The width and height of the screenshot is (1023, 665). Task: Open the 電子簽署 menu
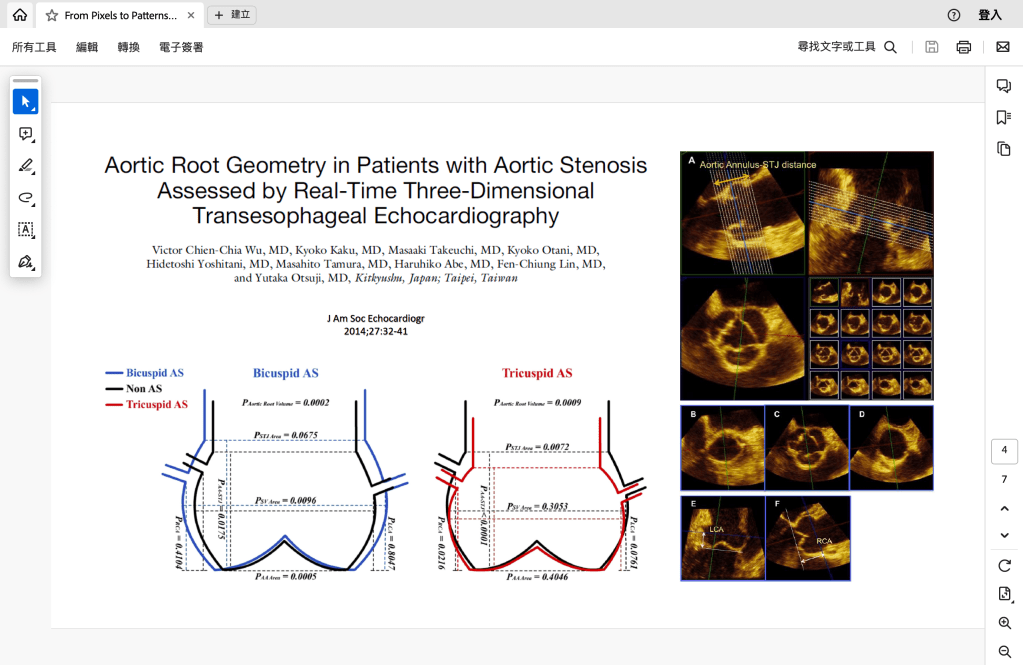pyautogui.click(x=181, y=47)
